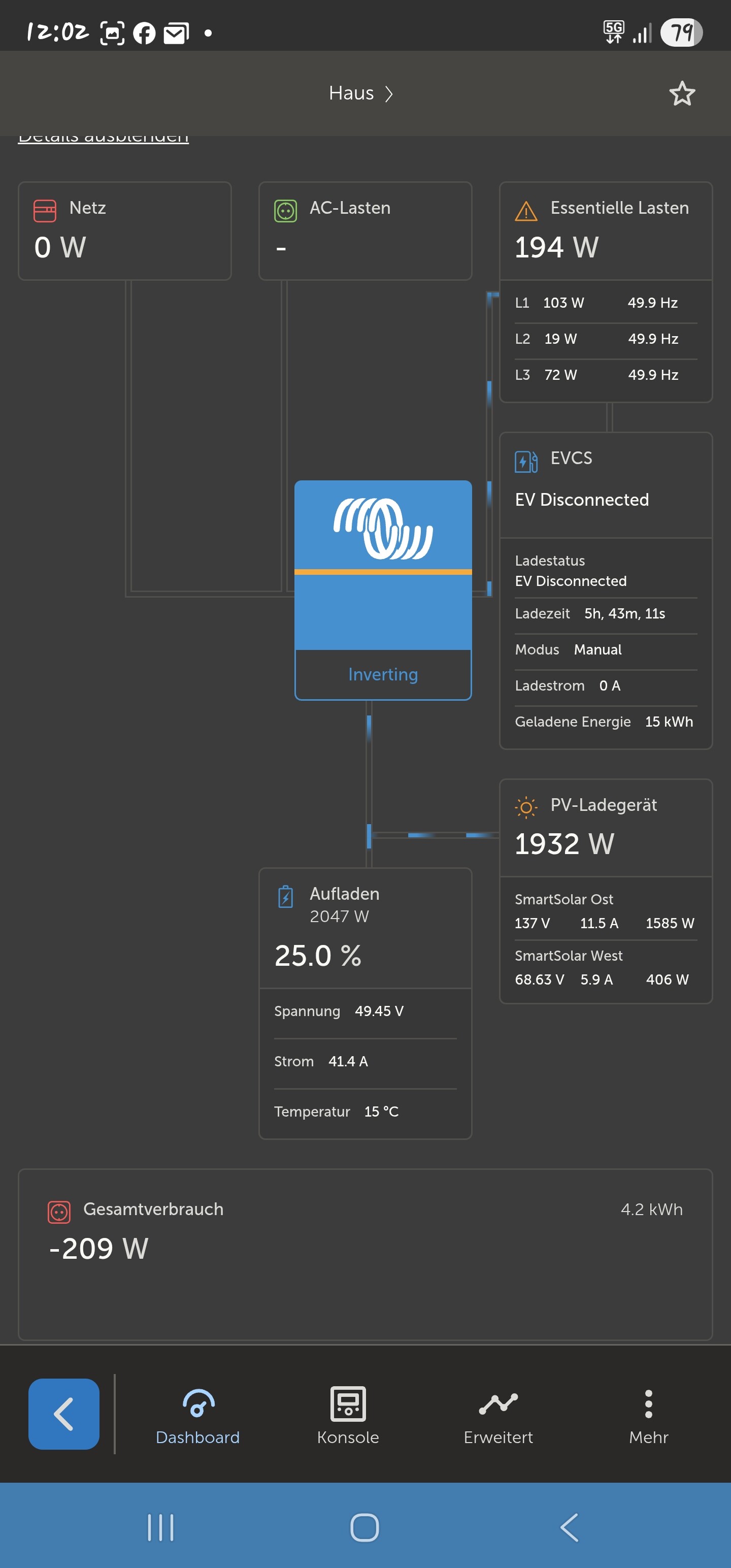The height and width of the screenshot is (1568, 731).
Task: Tap the EVCS charging station icon
Action: (526, 462)
